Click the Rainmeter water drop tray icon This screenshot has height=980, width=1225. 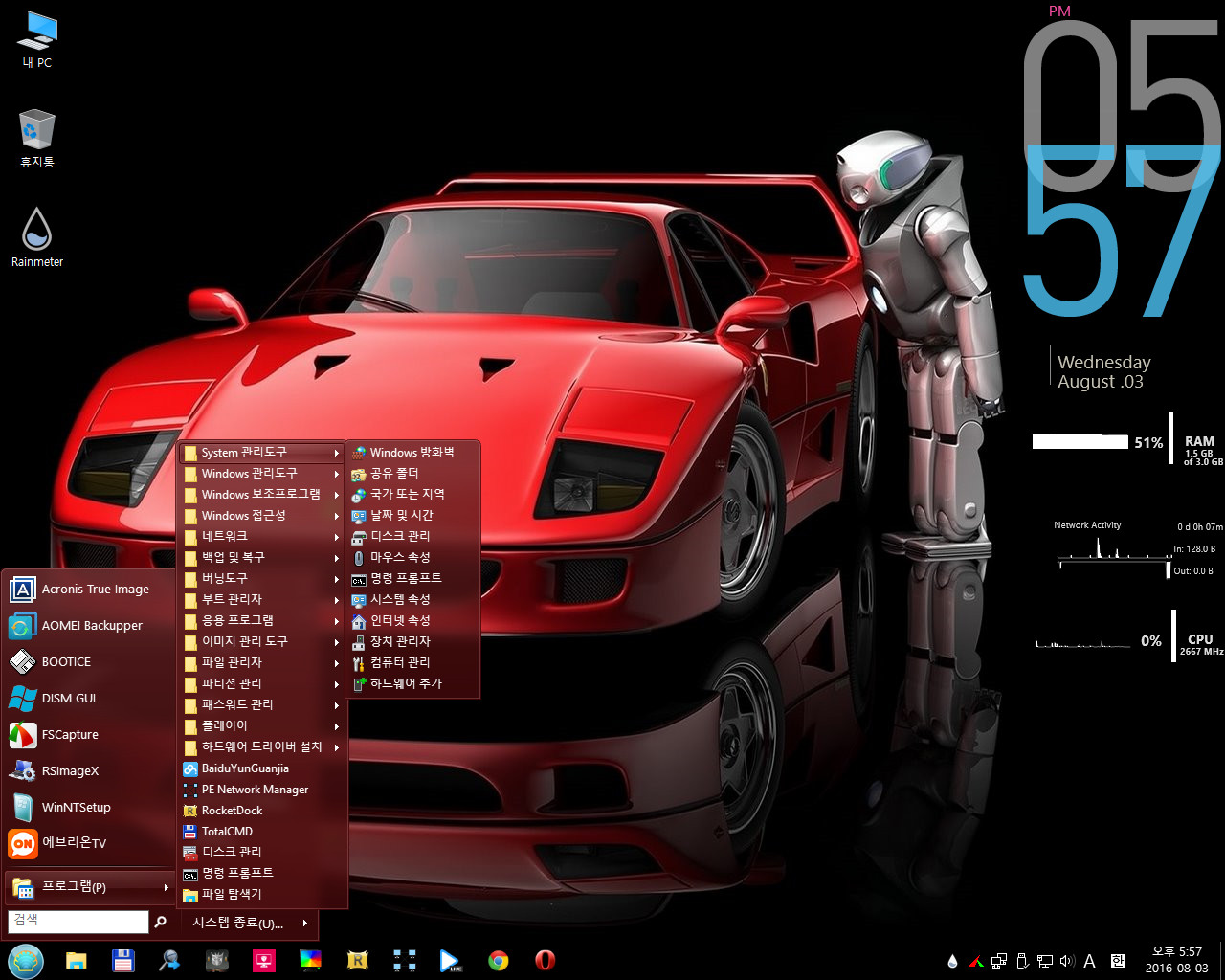point(952,961)
